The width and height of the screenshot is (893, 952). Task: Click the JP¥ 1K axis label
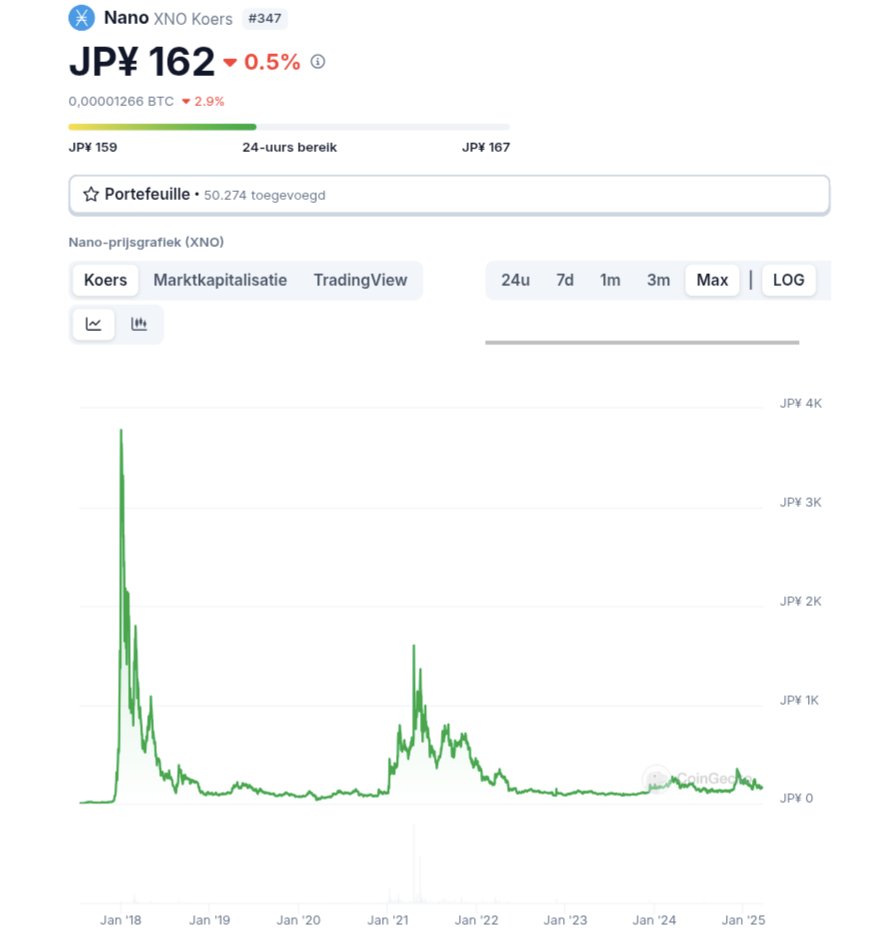[800, 700]
